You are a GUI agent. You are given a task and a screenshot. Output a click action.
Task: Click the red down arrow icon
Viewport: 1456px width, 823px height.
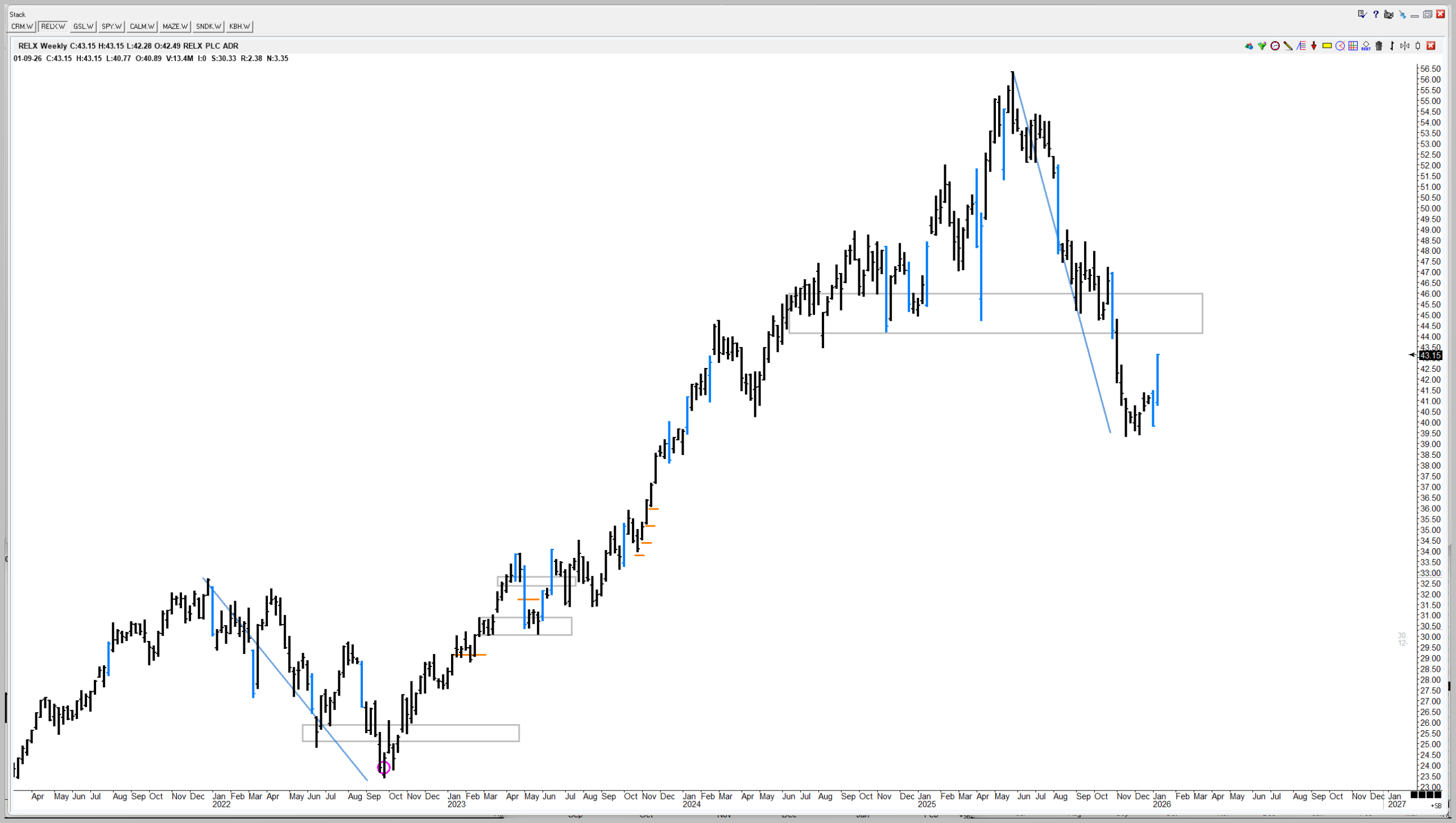[1314, 46]
